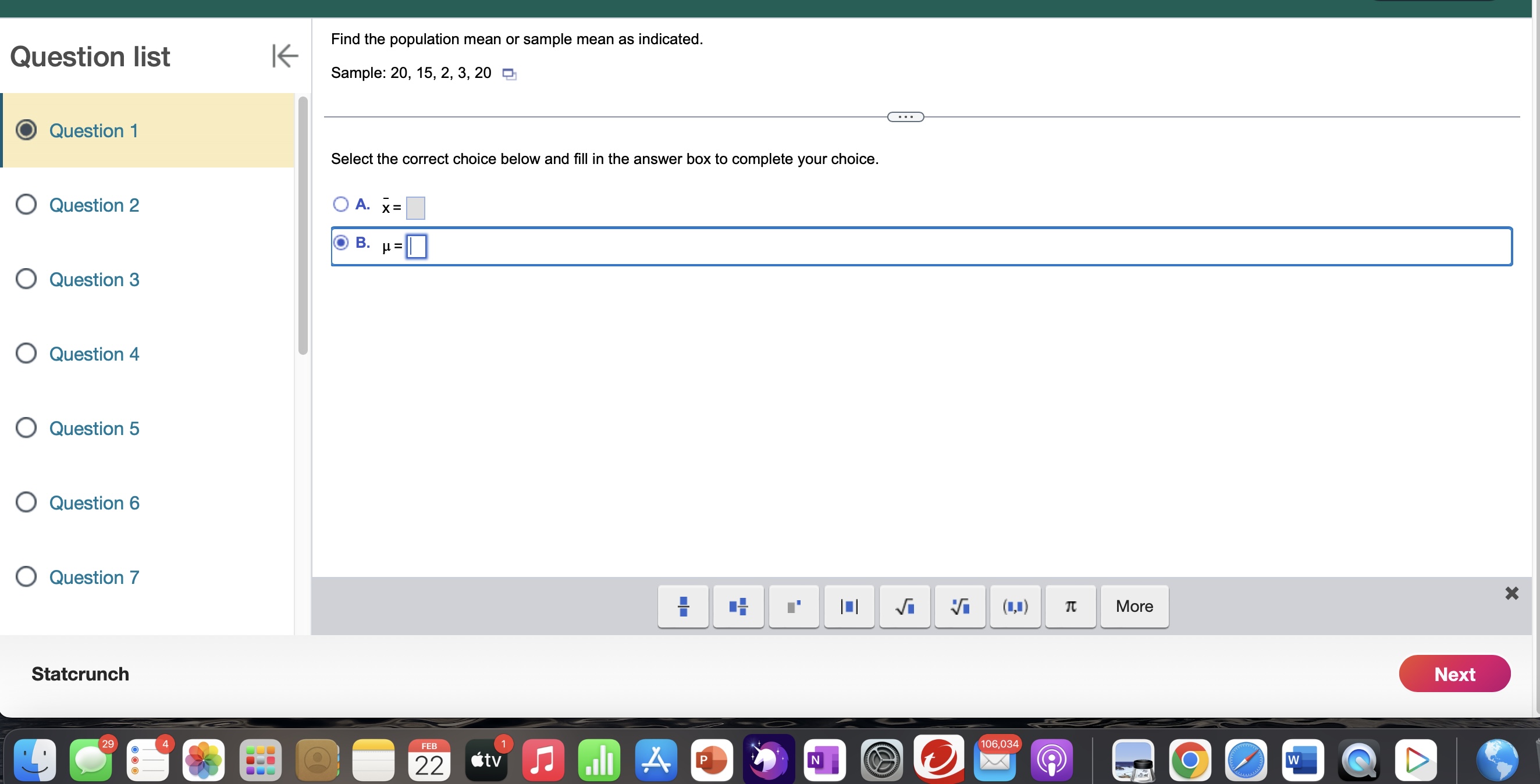Switch to Question 7
Viewport: 1540px width, 784px height.
pos(94,576)
